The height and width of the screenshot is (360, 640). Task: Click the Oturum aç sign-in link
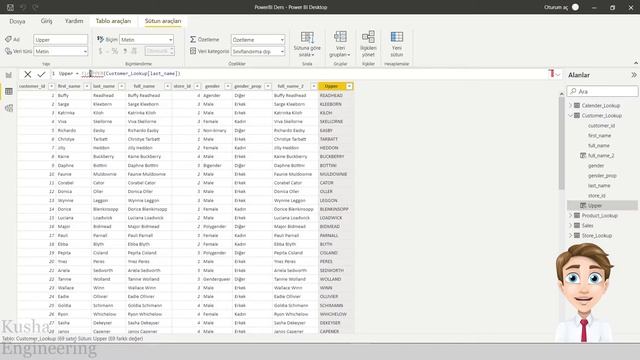(x=556, y=7)
